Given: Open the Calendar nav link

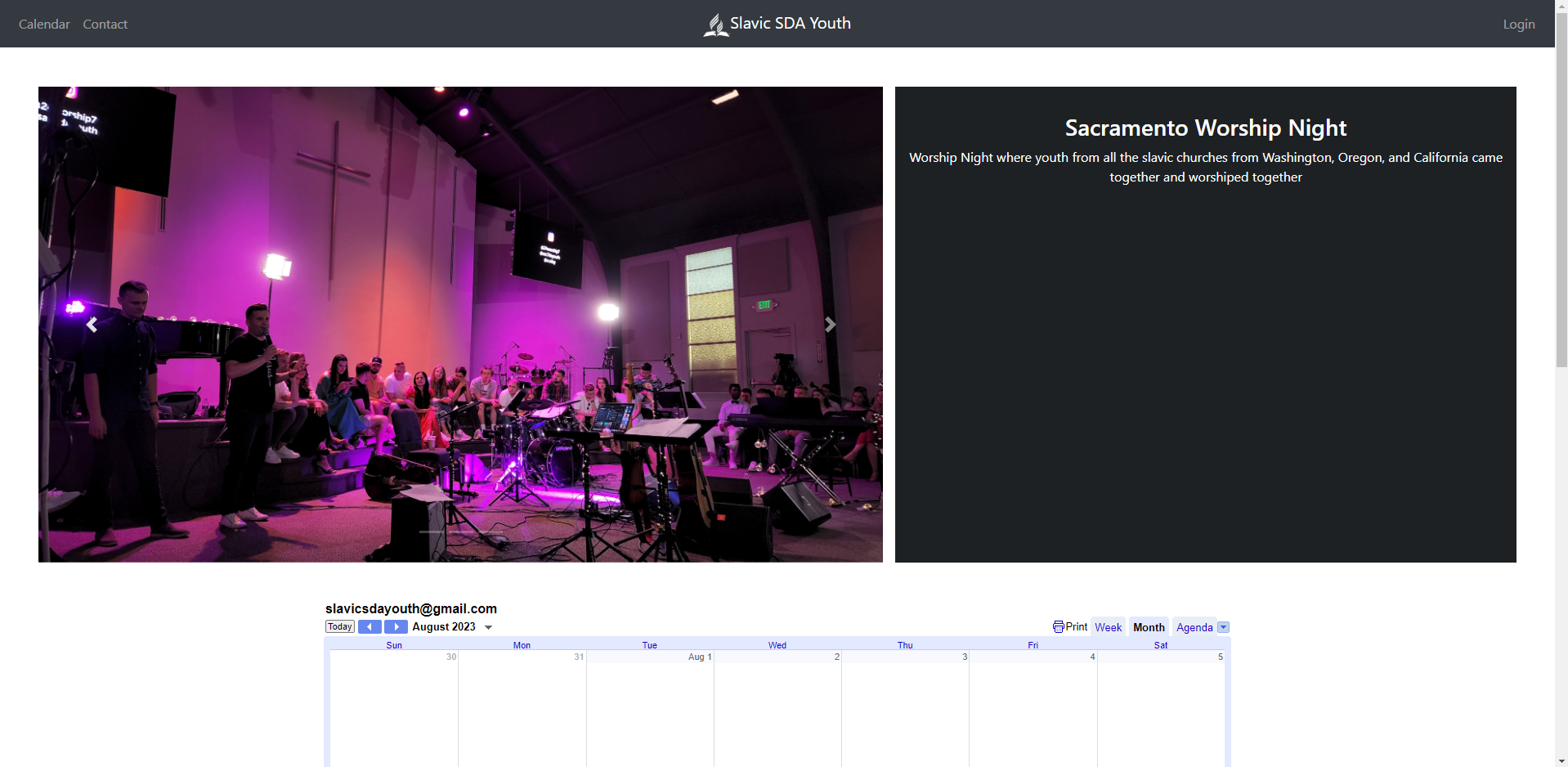Looking at the screenshot, I should point(44,25).
